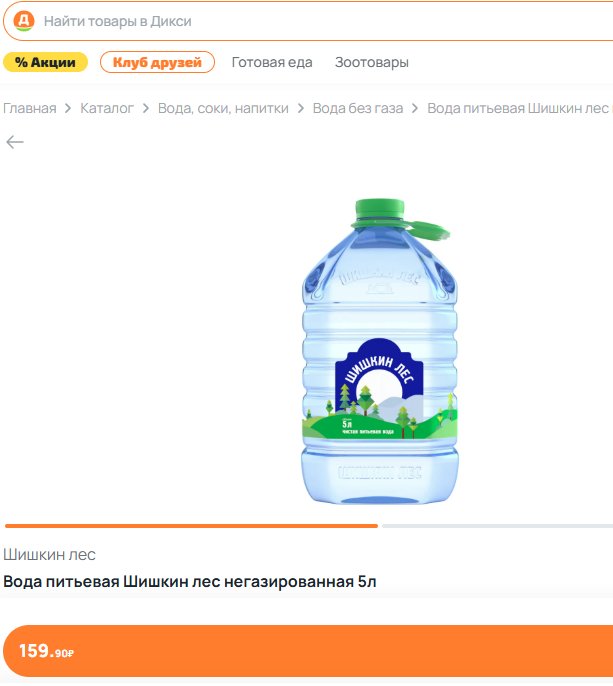613x686 pixels.
Task: Select the Зоотовары menu item
Action: (372, 62)
